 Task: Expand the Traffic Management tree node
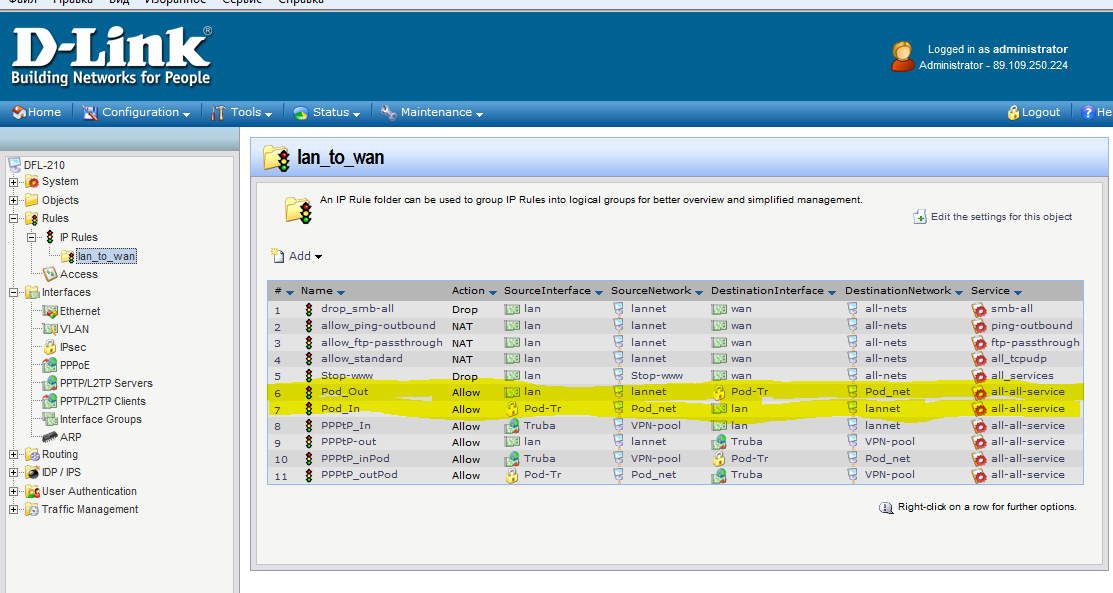(13, 509)
